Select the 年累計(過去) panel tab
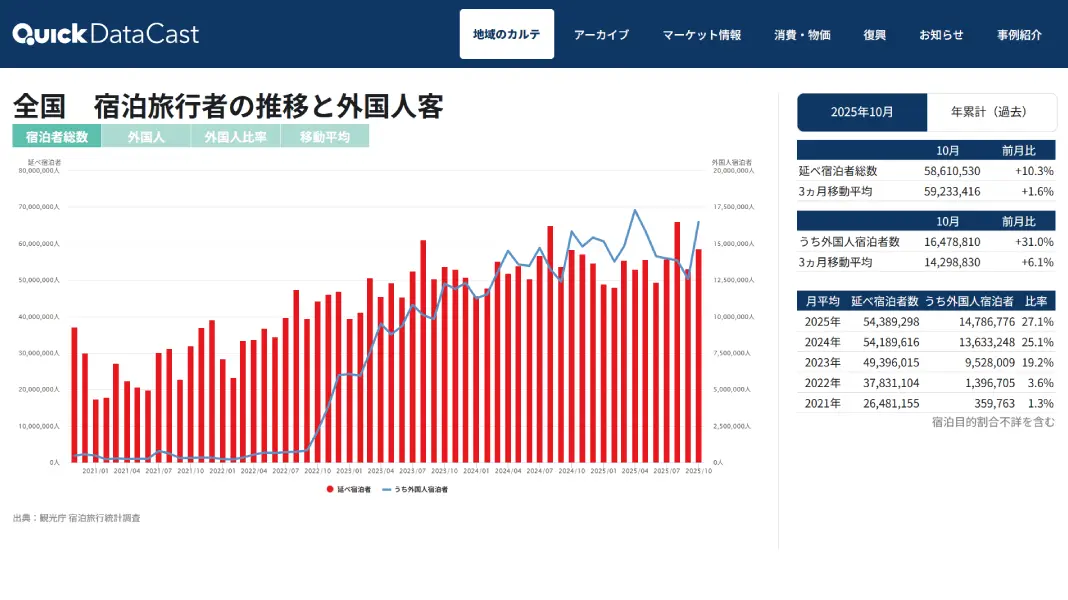This screenshot has height=600, width=1068. [x=992, y=112]
